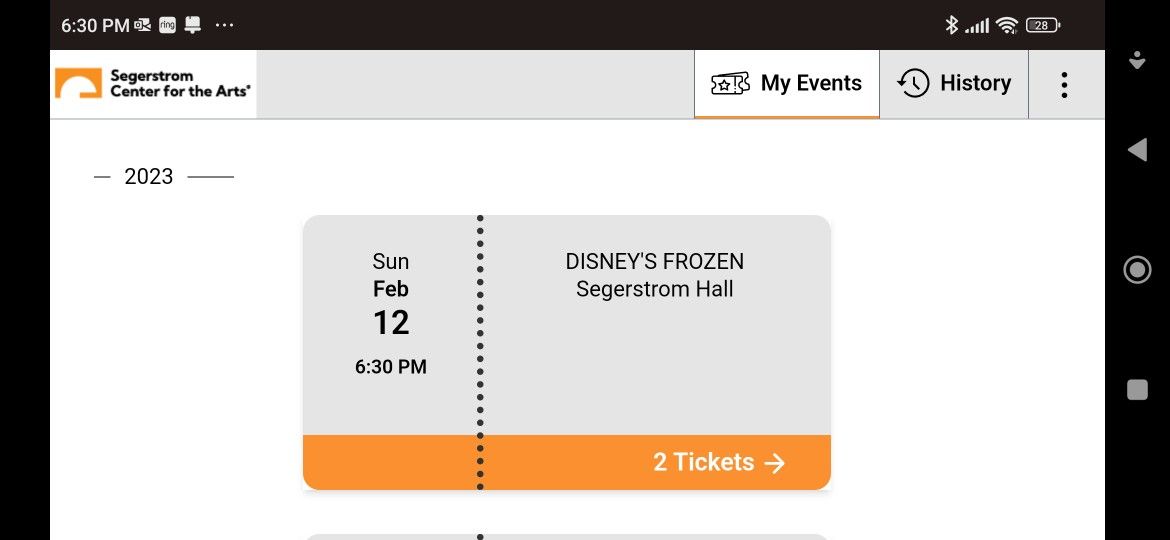Screen dimensions: 1170x540
Task: Open the My Events tab
Action: pos(787,84)
